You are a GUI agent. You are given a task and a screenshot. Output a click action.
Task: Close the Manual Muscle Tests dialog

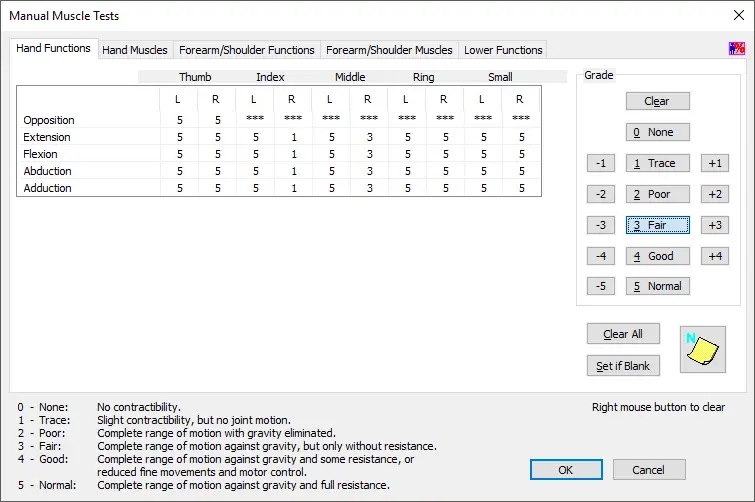tap(739, 15)
